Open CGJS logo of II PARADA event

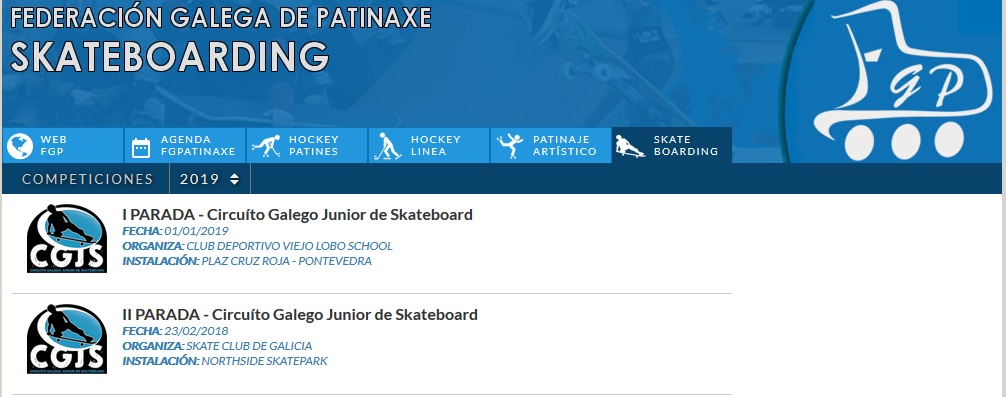click(x=67, y=339)
